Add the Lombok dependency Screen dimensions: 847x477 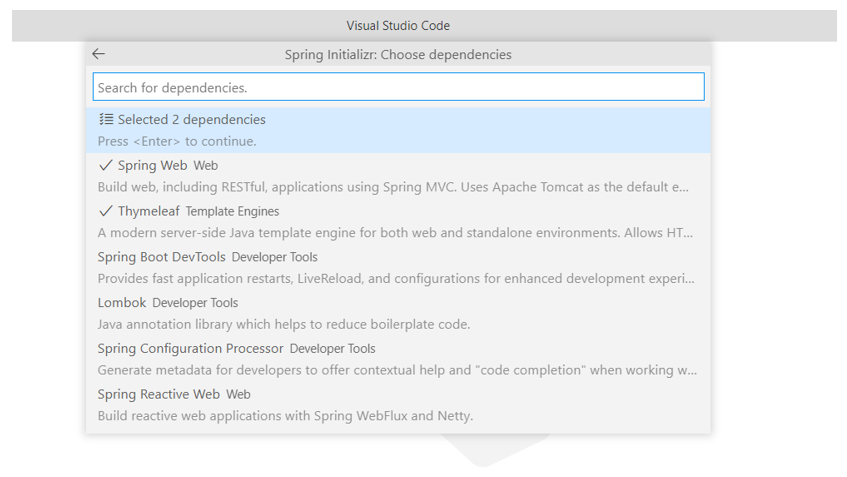pyautogui.click(x=398, y=313)
